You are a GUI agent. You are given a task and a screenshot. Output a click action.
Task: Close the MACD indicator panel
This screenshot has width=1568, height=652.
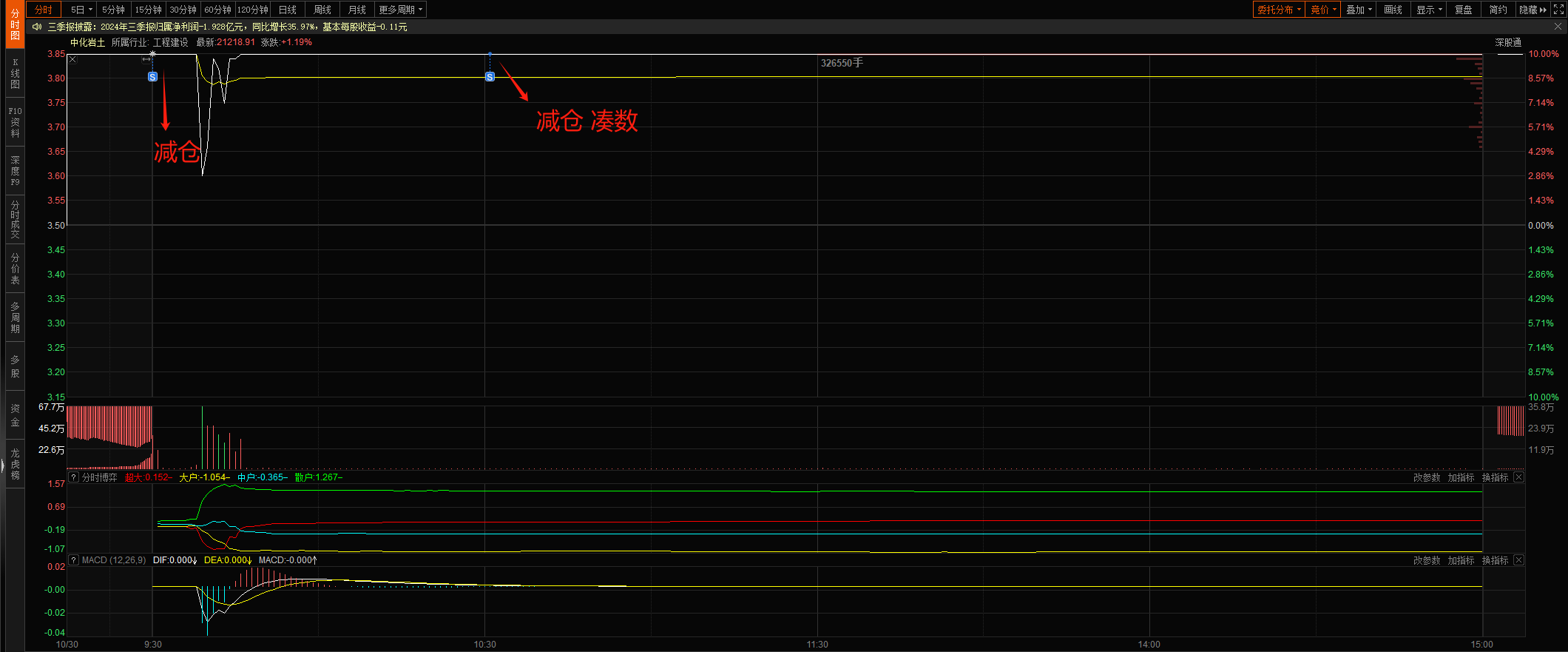pos(1518,560)
